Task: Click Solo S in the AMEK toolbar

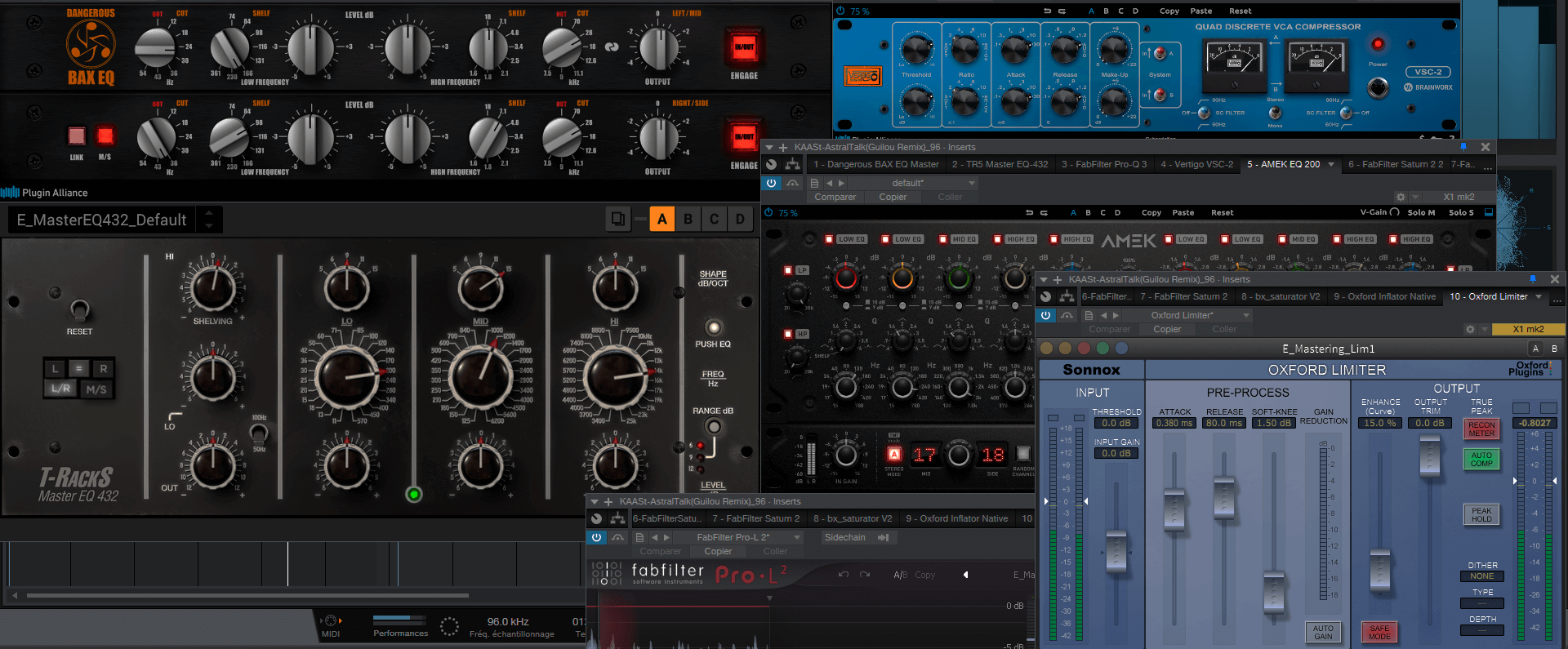Action: pyautogui.click(x=1461, y=212)
